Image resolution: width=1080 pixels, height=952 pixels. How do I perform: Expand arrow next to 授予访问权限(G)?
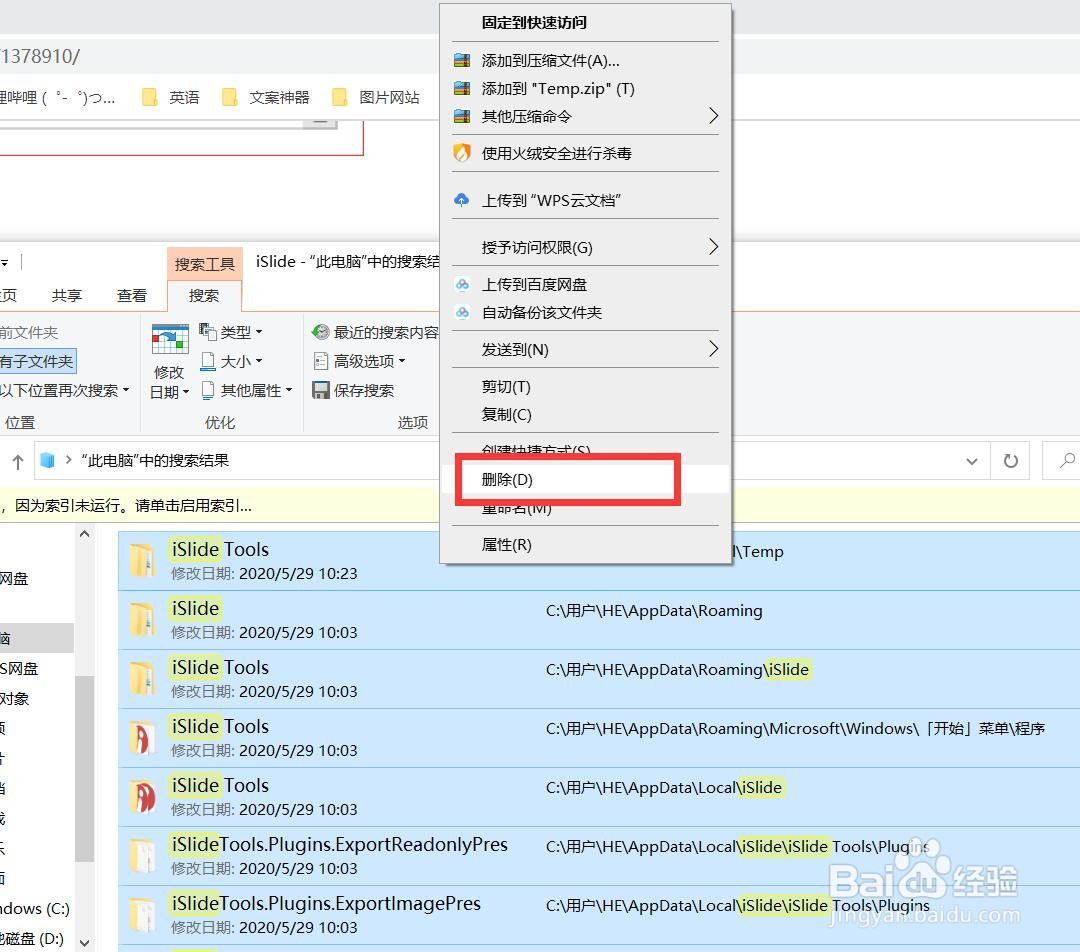pyautogui.click(x=714, y=247)
